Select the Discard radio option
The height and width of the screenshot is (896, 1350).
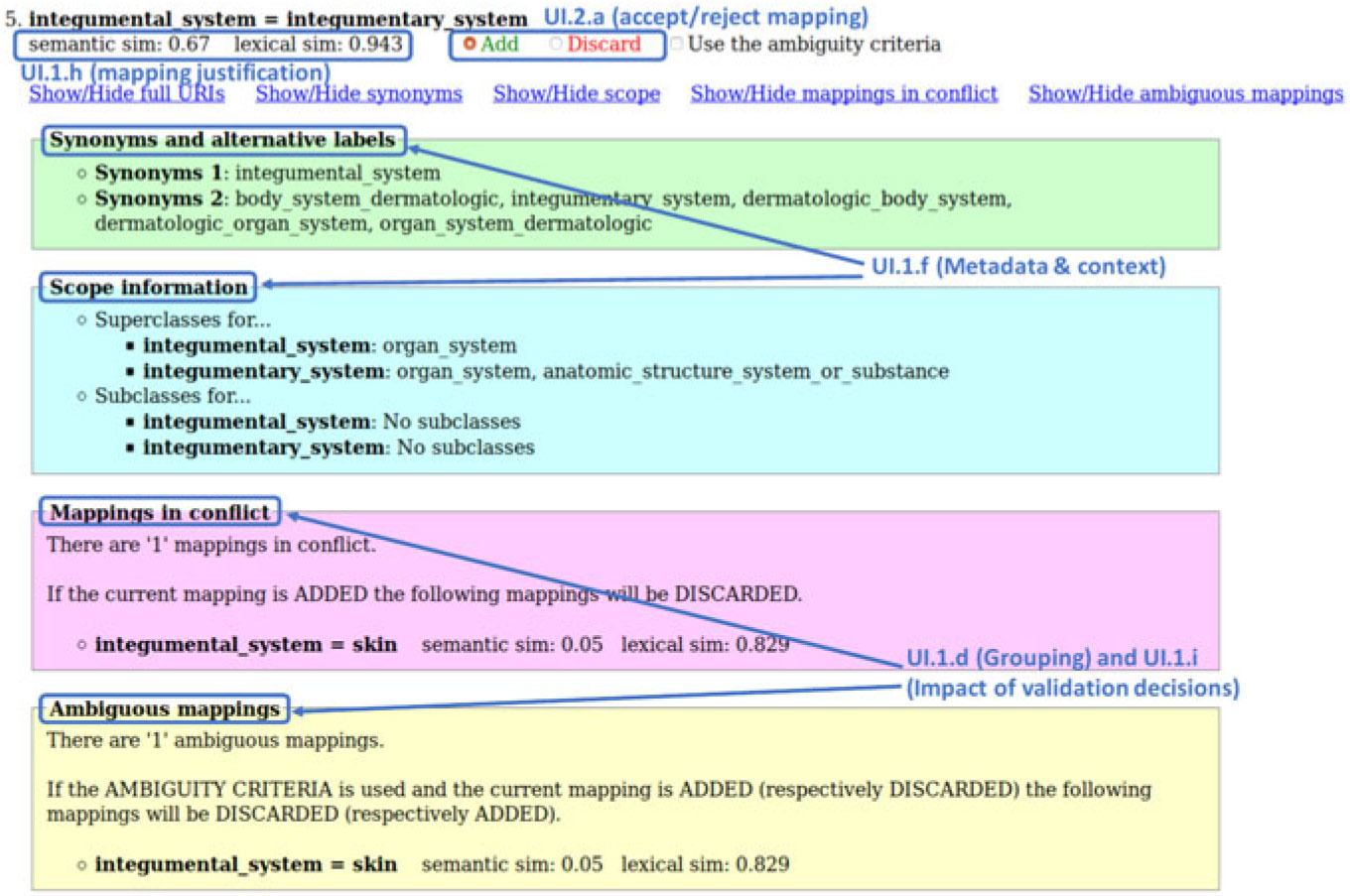point(556,45)
